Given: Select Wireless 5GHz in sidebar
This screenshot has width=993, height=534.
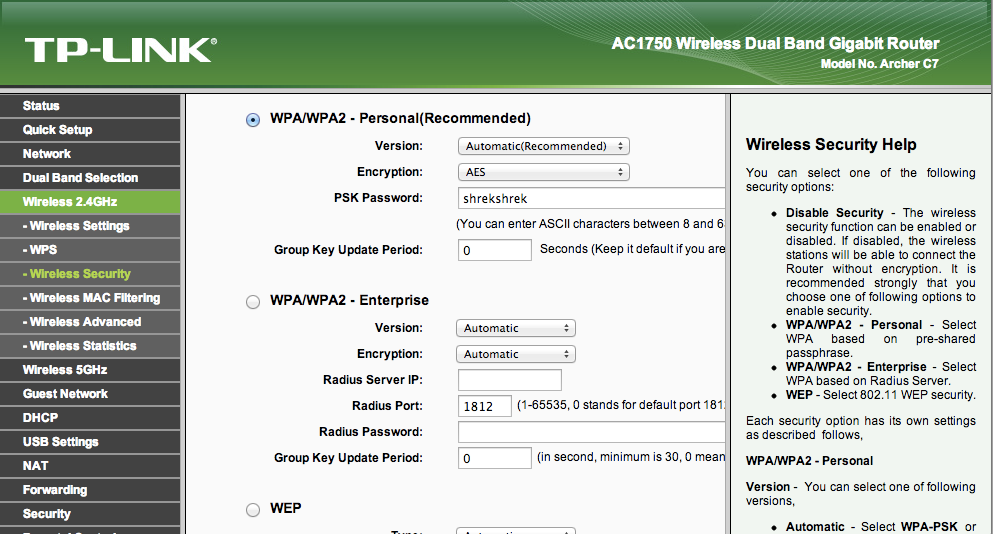Looking at the screenshot, I should [x=65, y=370].
